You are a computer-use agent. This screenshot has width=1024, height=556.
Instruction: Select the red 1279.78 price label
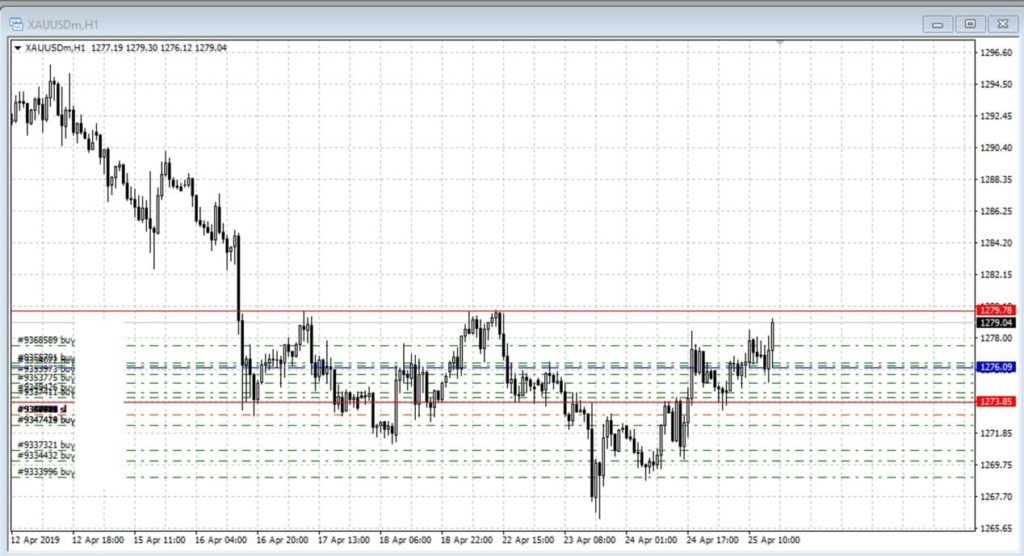tap(996, 311)
